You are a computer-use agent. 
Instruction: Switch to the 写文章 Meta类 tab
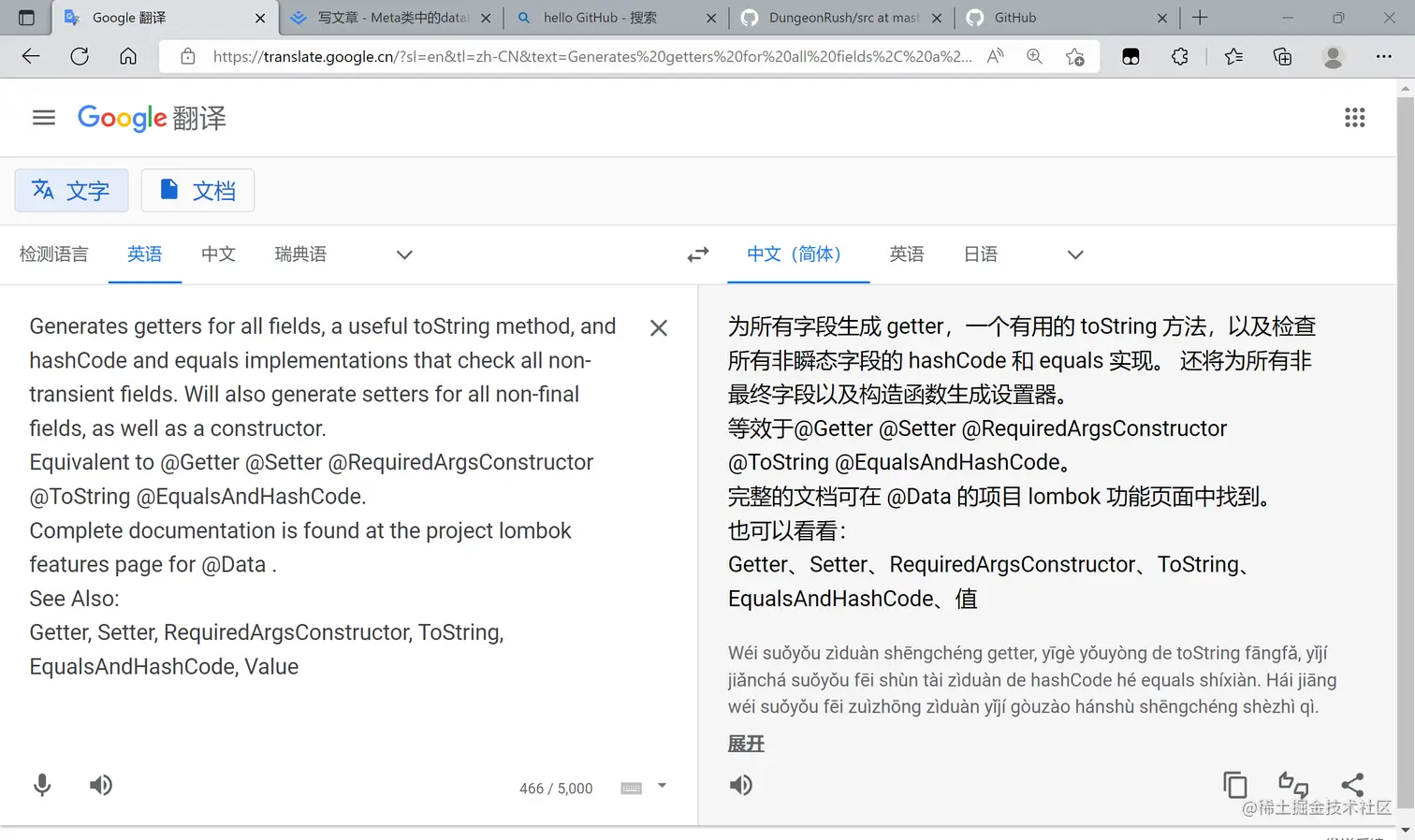tap(390, 18)
